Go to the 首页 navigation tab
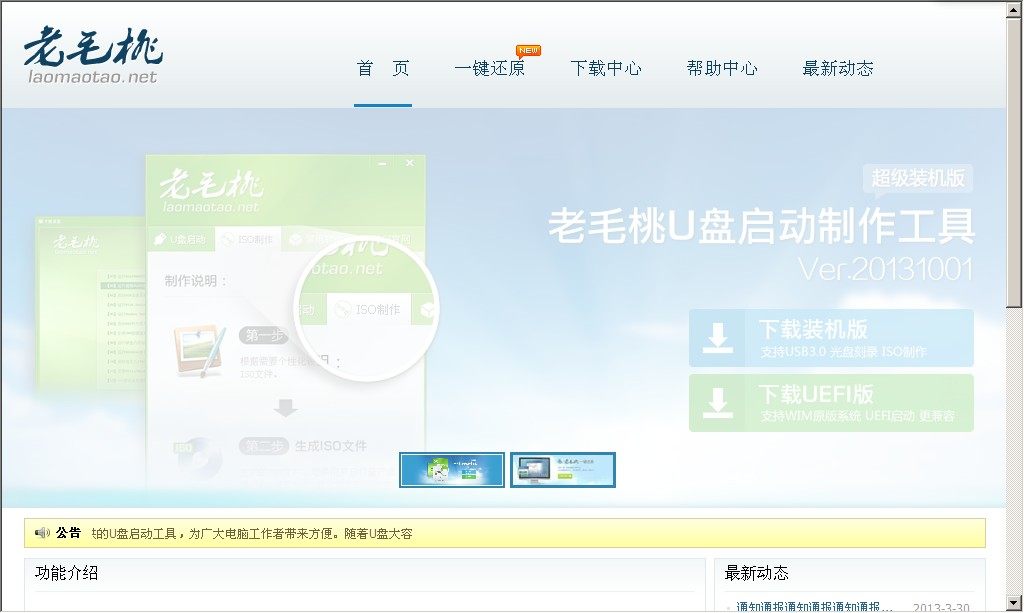This screenshot has height=613, width=1024. pos(383,69)
